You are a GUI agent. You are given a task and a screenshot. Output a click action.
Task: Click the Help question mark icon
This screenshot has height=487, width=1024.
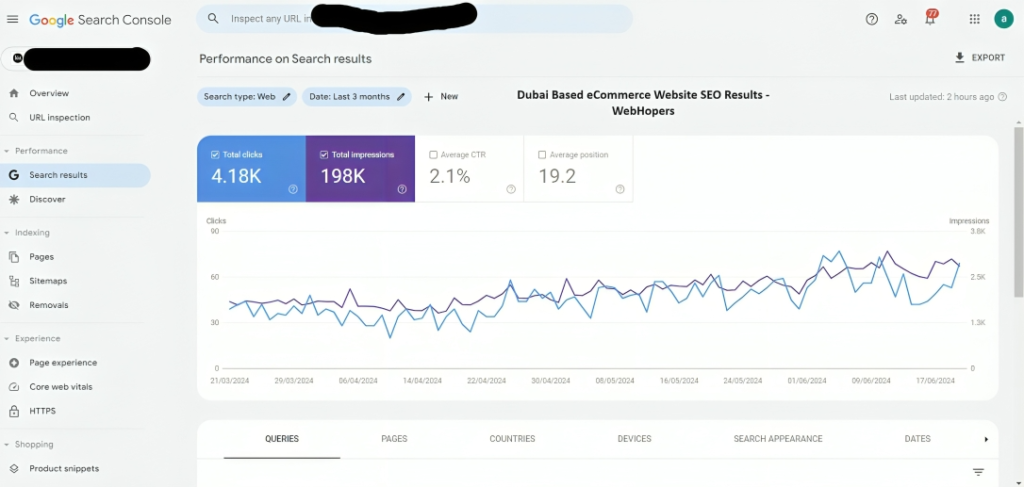871,19
